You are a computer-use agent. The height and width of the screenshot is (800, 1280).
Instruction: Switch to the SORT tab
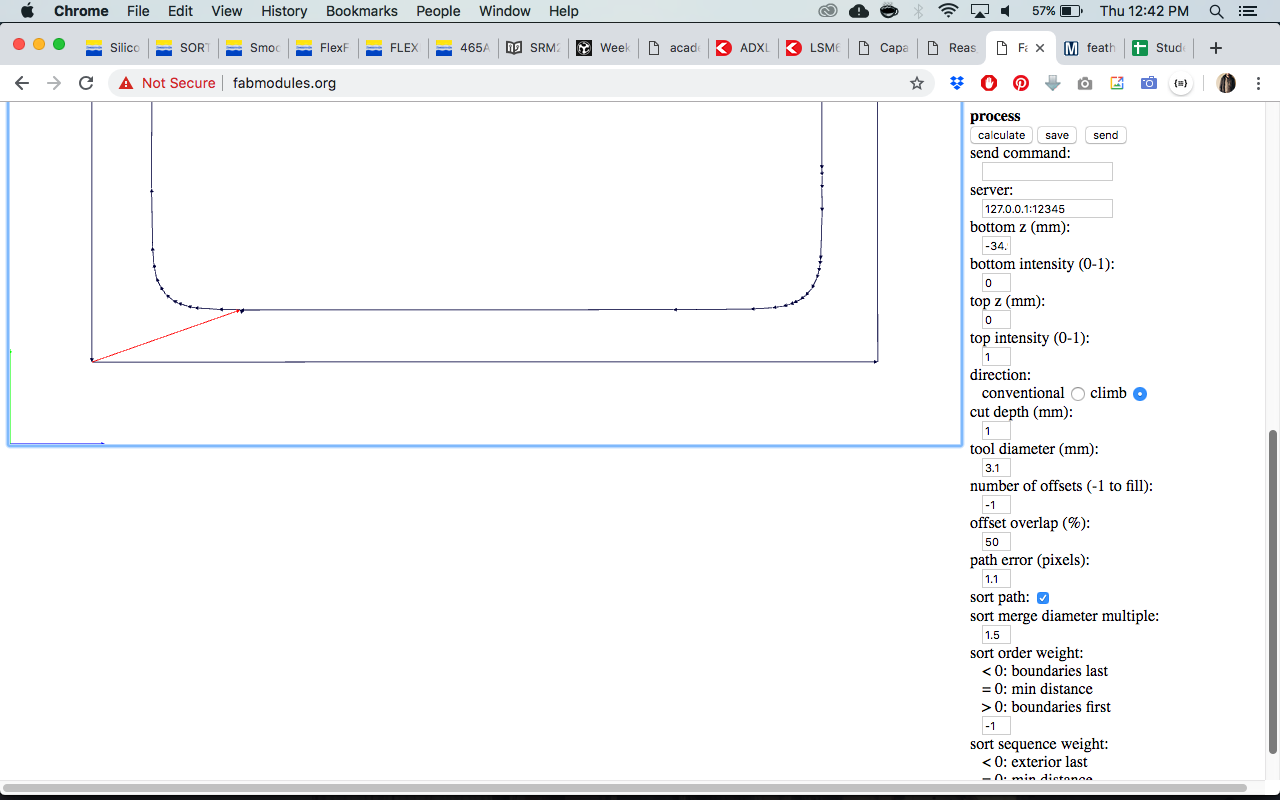[183, 48]
